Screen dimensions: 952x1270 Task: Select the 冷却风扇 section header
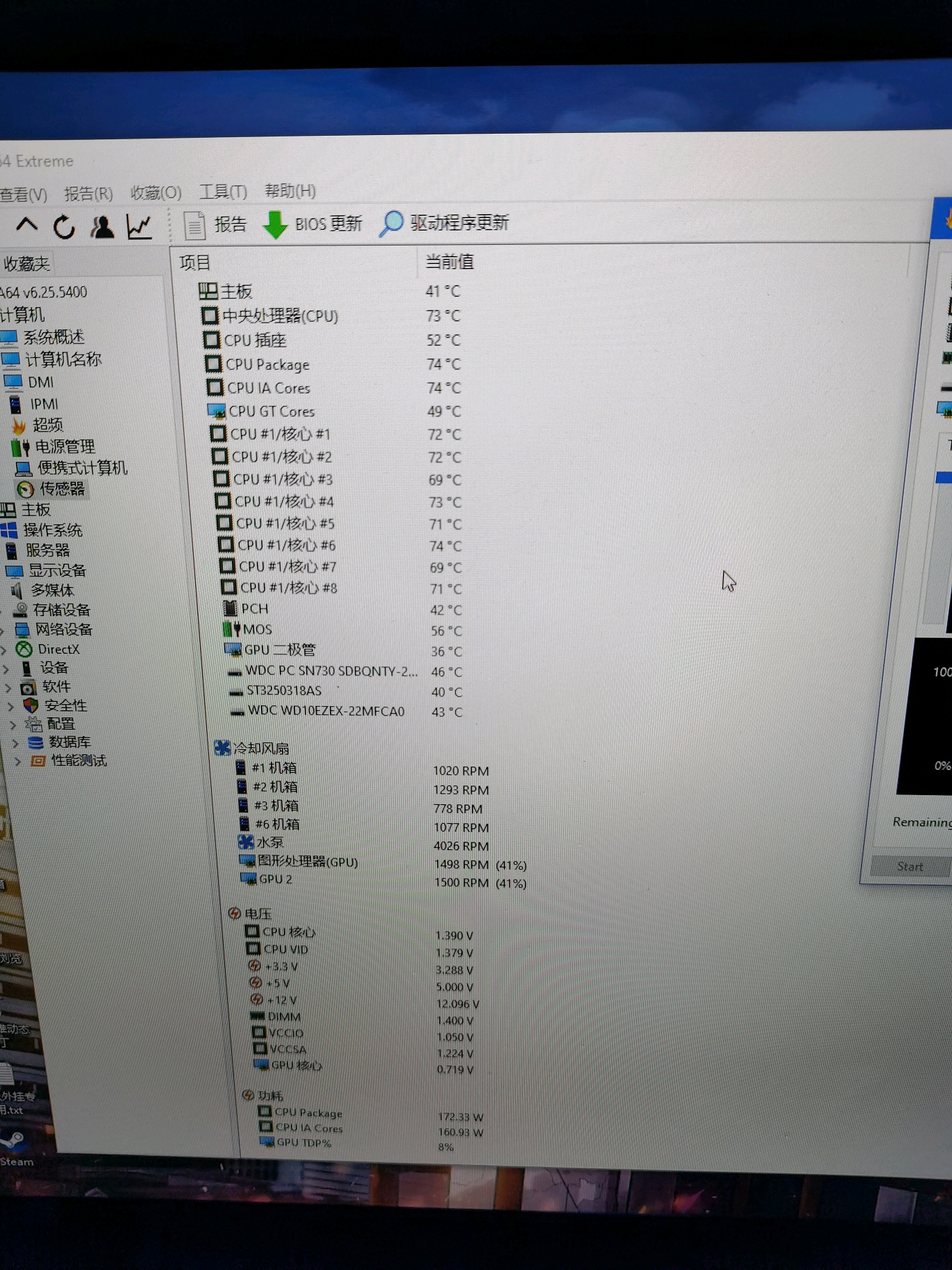[252, 748]
